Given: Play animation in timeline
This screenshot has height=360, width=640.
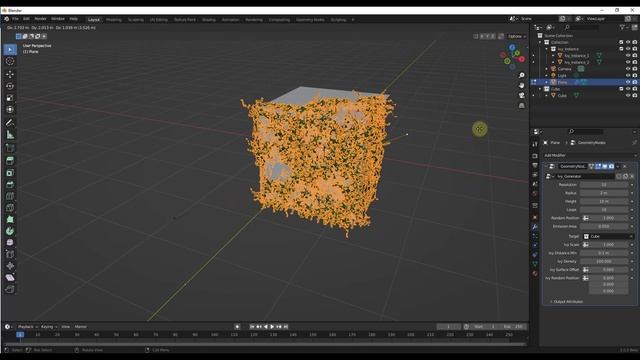Looking at the screenshot, I should (272, 327).
